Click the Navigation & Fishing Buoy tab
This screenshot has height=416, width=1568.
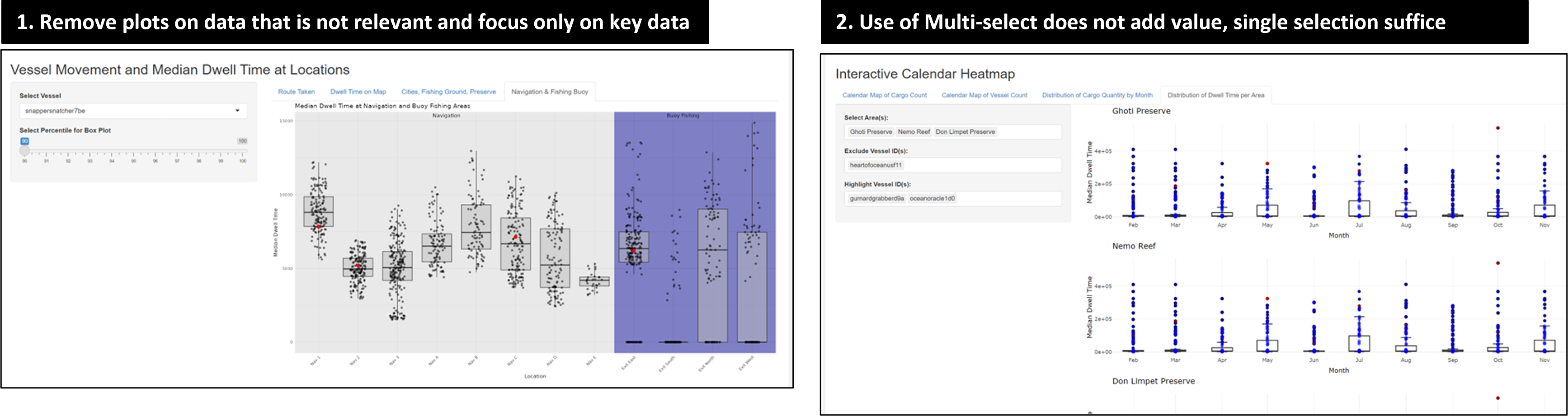tap(550, 92)
